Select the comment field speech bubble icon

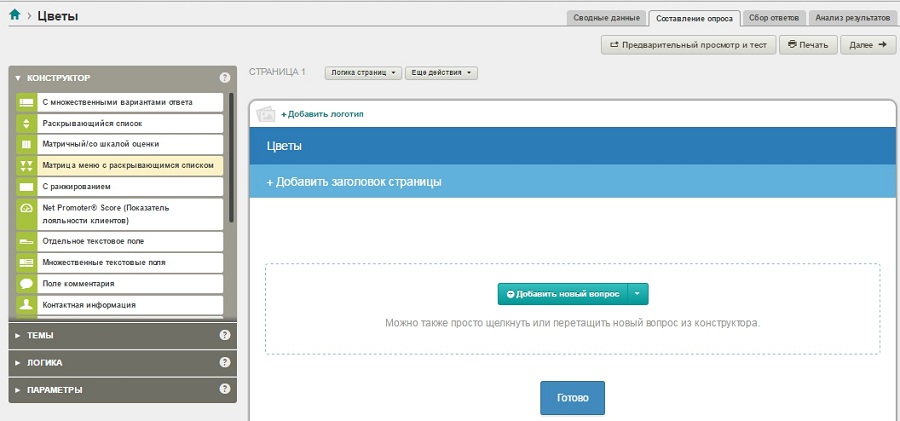26,284
